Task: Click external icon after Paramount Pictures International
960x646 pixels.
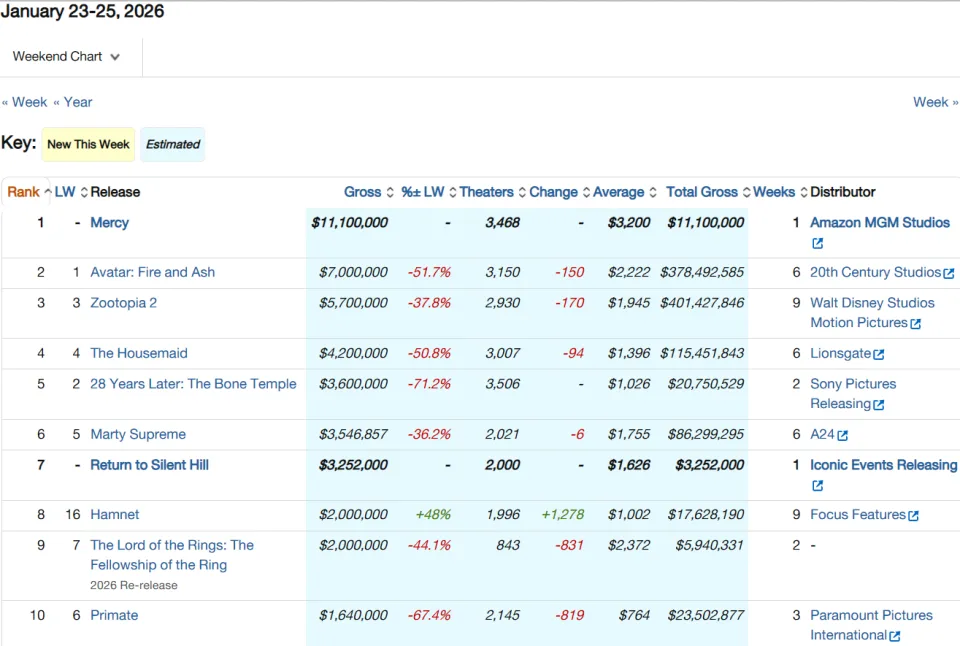Action: click(894, 636)
